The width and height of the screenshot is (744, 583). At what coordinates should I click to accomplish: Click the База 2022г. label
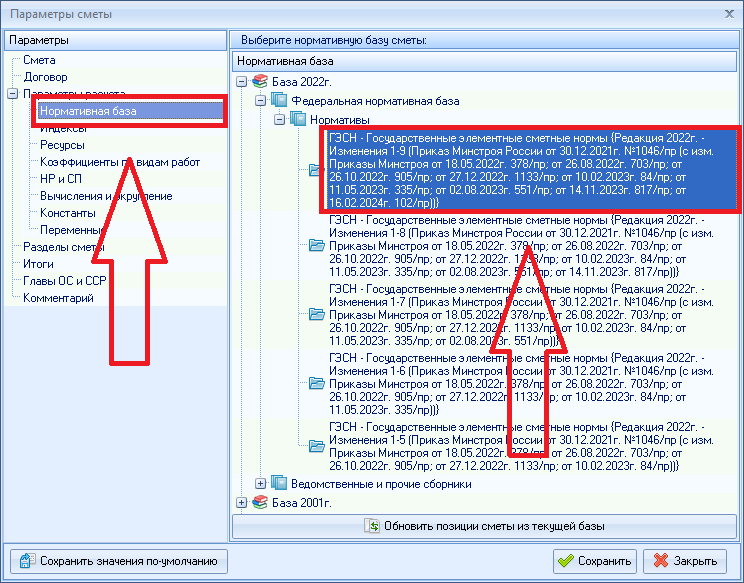(301, 82)
